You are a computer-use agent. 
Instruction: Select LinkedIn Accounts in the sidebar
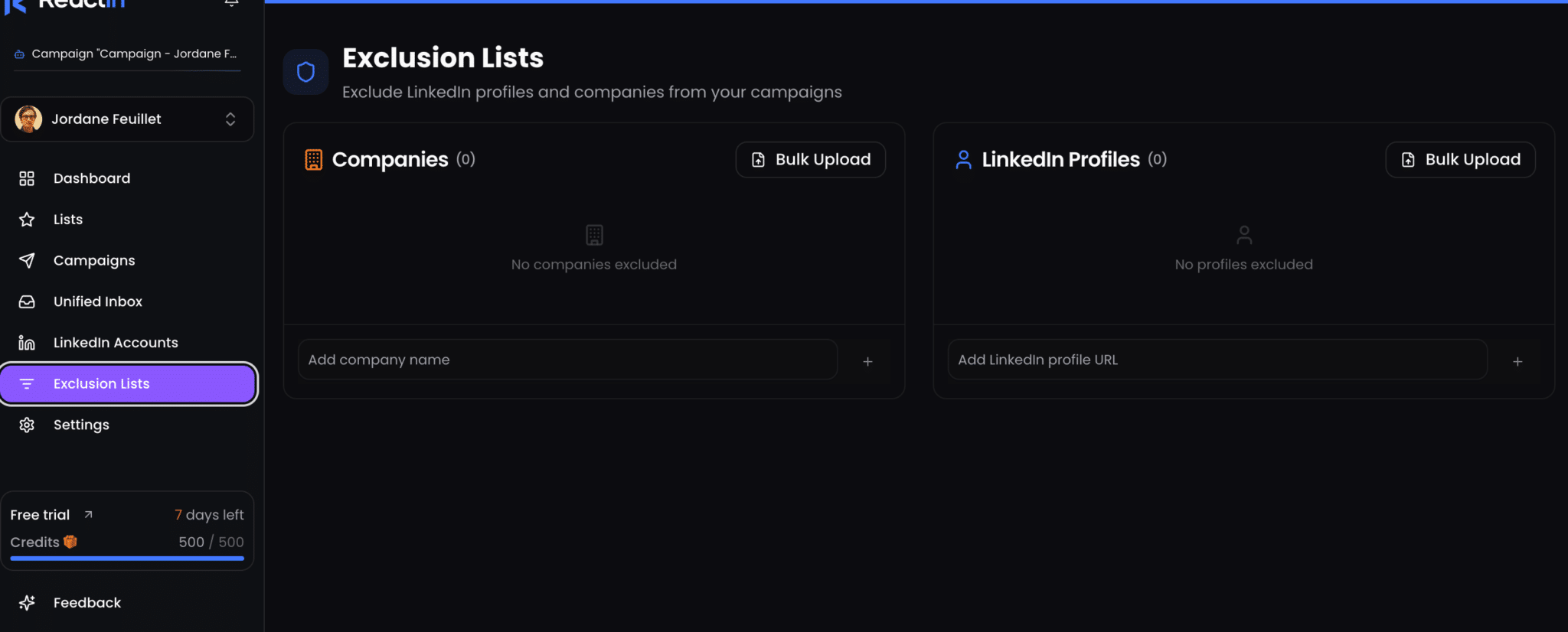tap(116, 343)
